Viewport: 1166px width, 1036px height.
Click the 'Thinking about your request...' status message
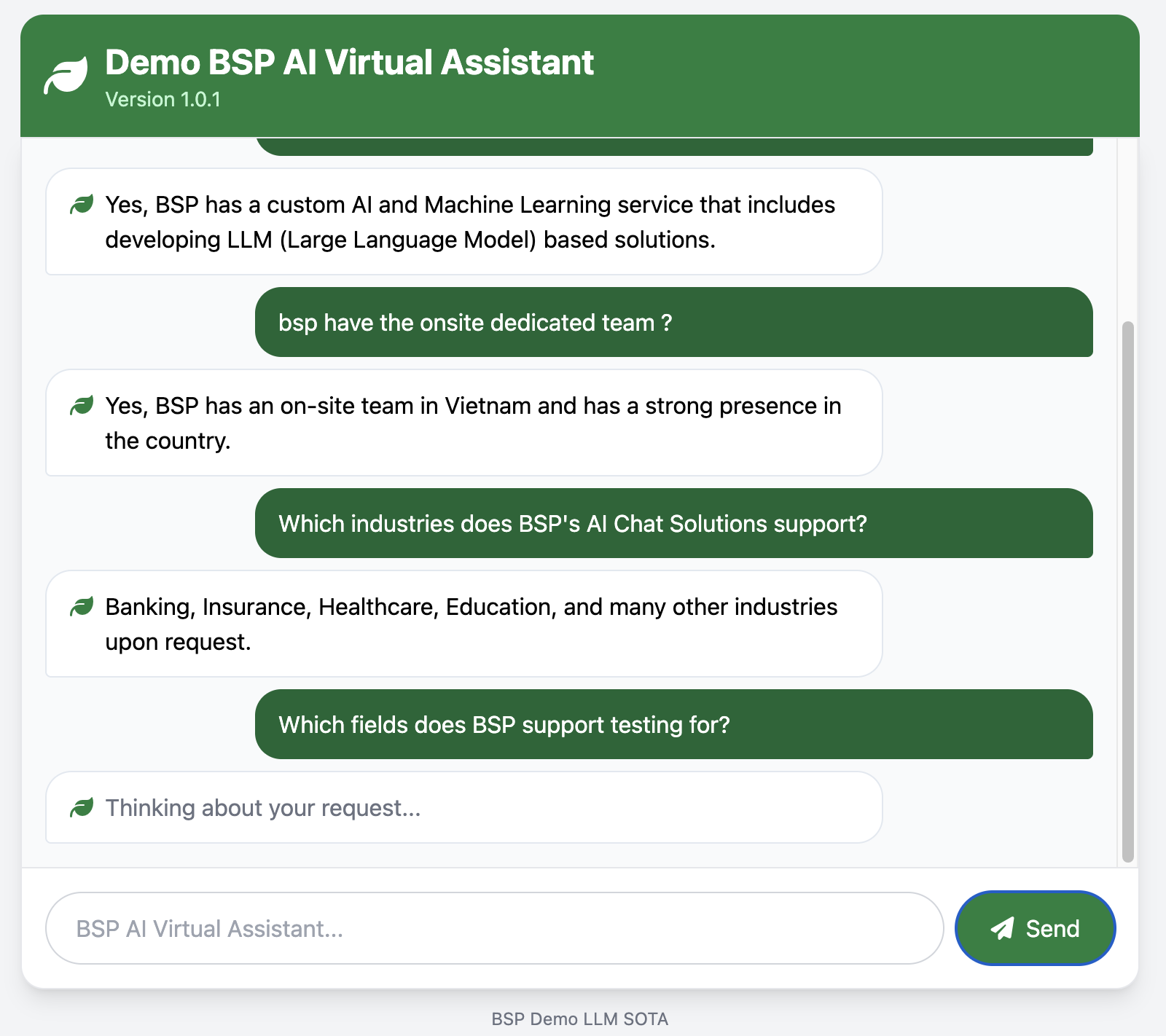click(x=464, y=807)
